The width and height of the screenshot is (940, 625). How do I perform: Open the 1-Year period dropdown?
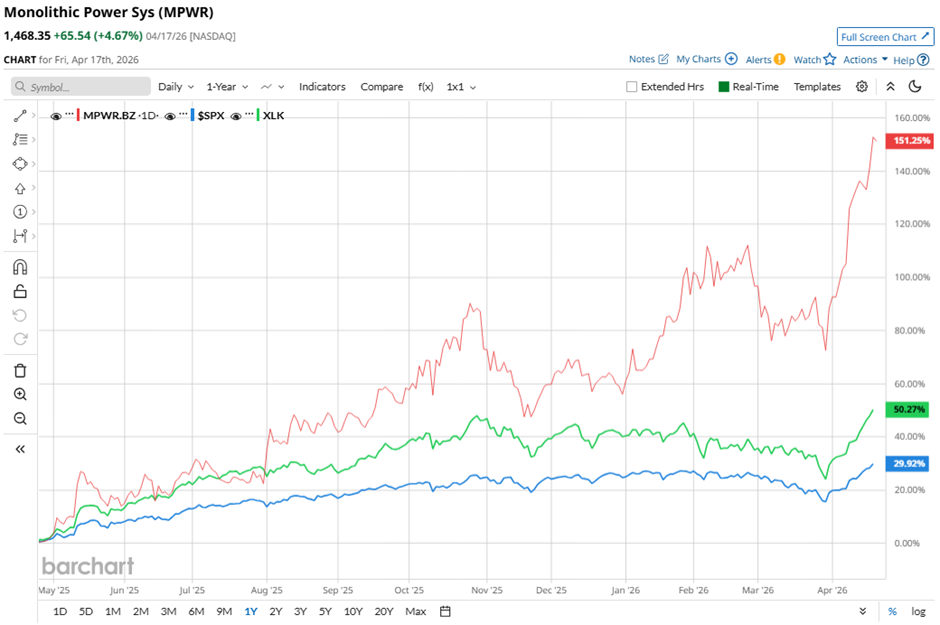[227, 86]
